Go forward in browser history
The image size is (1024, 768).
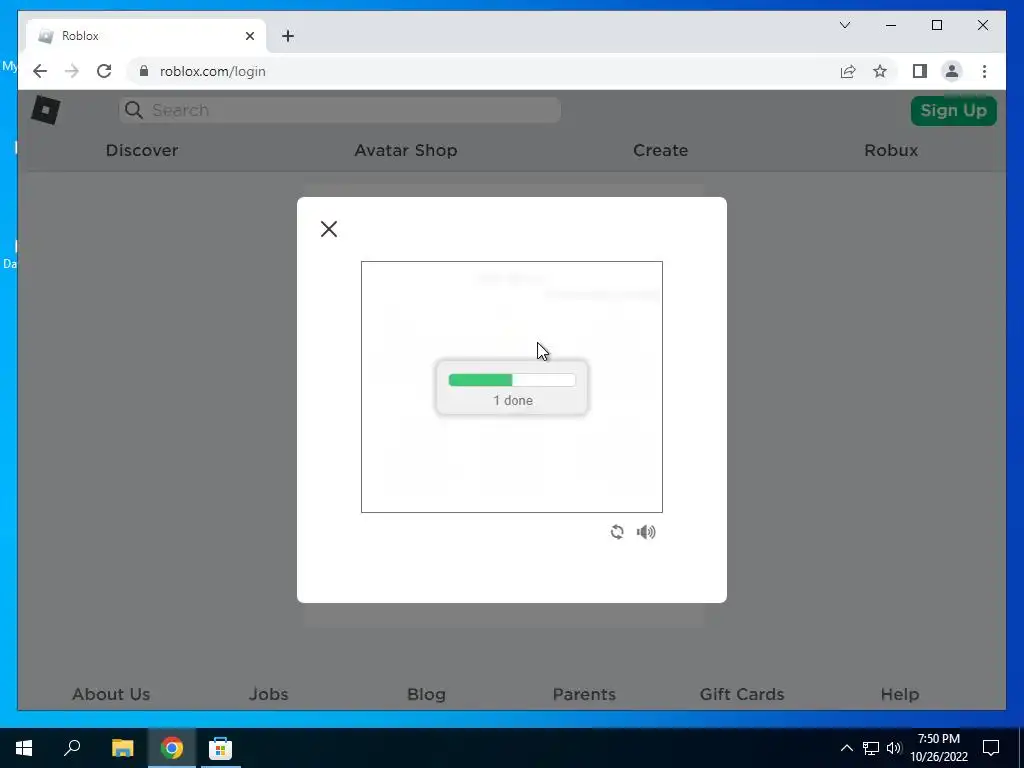tap(72, 71)
